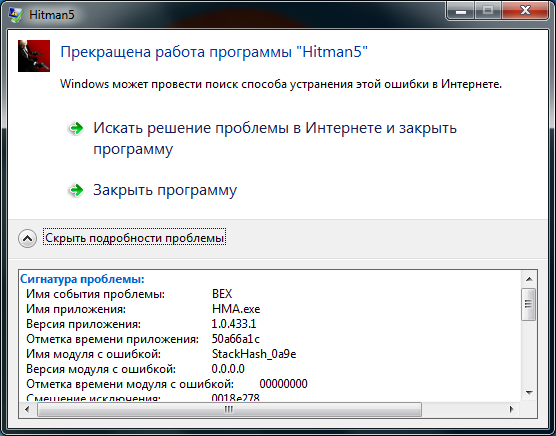Viewport: 556px width, 436px height.
Task: Choose "Закрыть программу" option
Action: (x=165, y=190)
